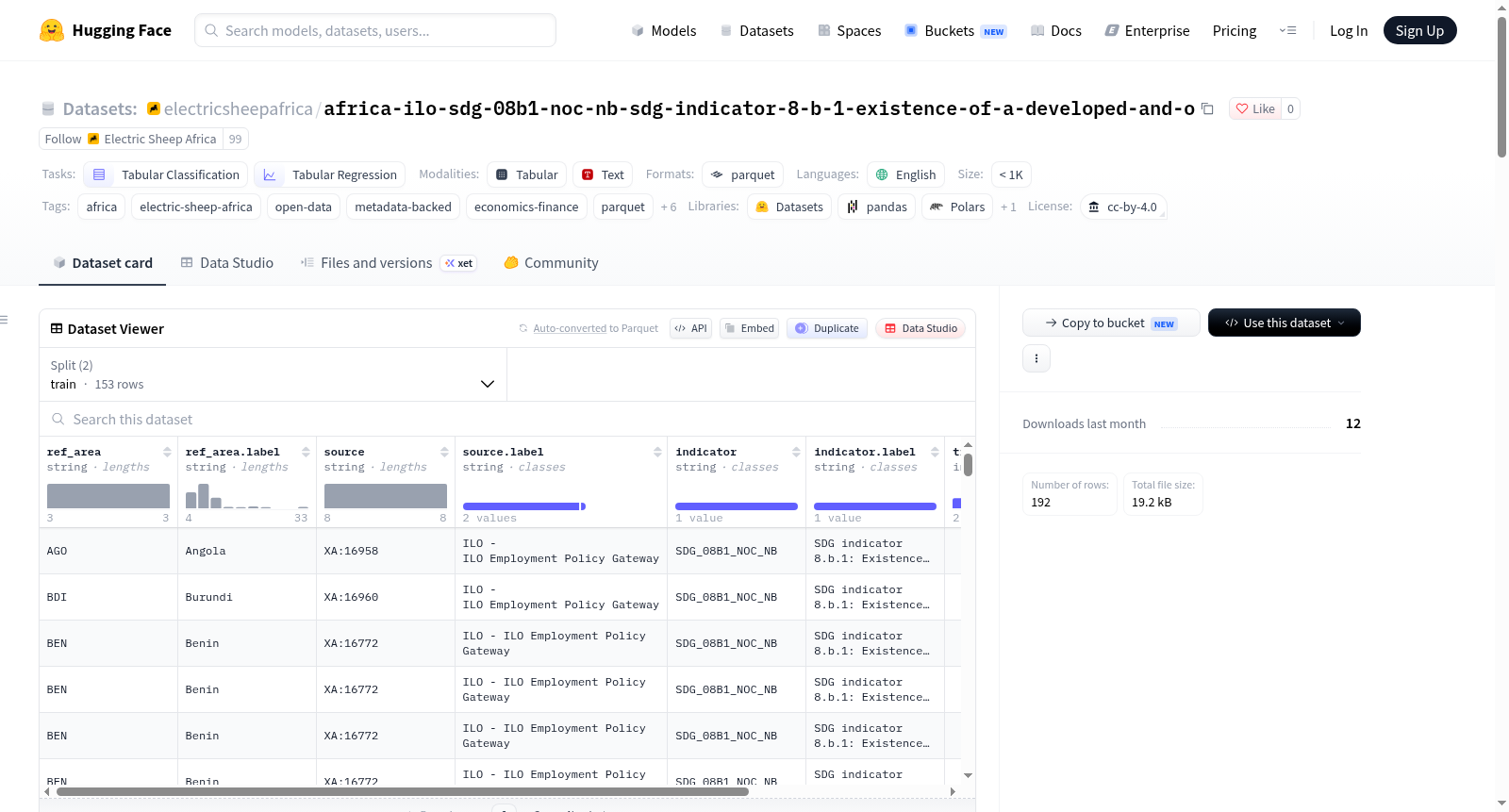Click Copy to bucket
This screenshot has width=1509, height=812.
click(1111, 323)
